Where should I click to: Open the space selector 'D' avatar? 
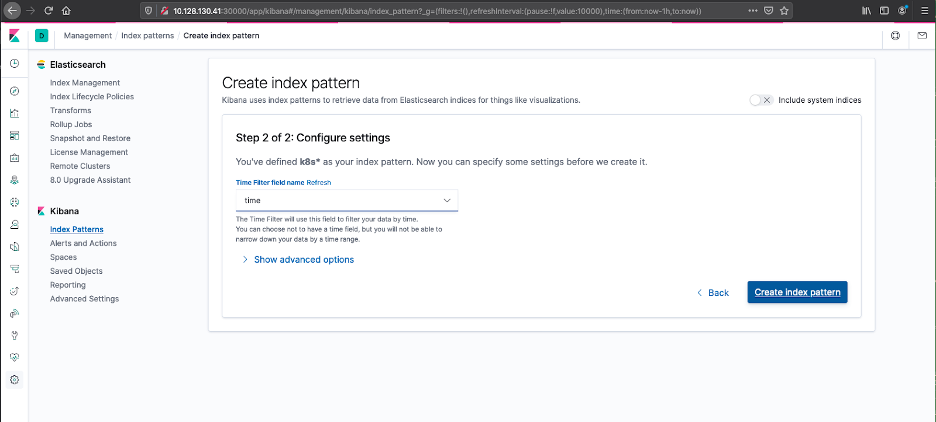click(x=42, y=36)
